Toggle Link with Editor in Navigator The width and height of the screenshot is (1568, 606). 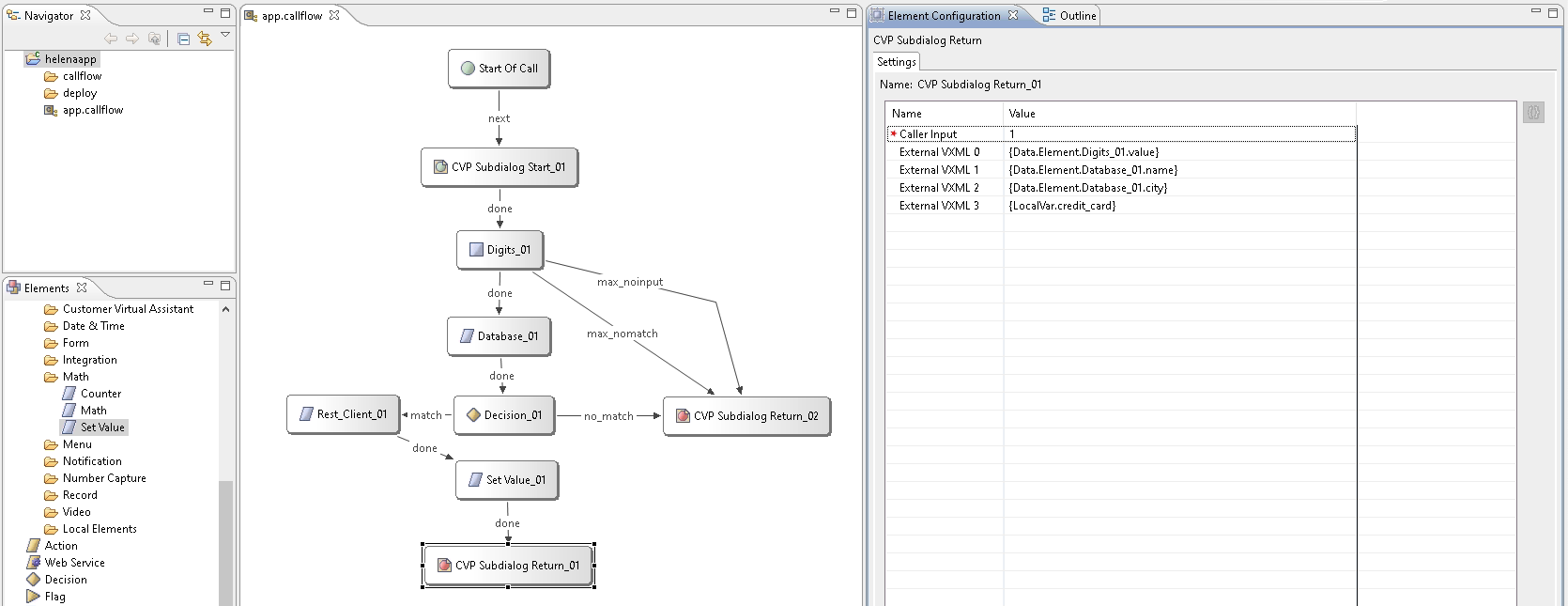tap(205, 39)
